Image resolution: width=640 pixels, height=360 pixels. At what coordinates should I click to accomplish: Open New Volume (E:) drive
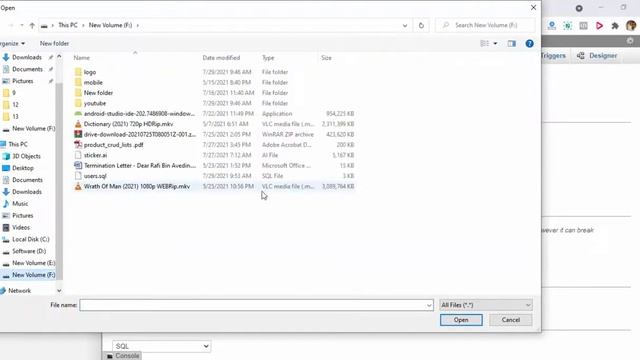tap(33, 263)
